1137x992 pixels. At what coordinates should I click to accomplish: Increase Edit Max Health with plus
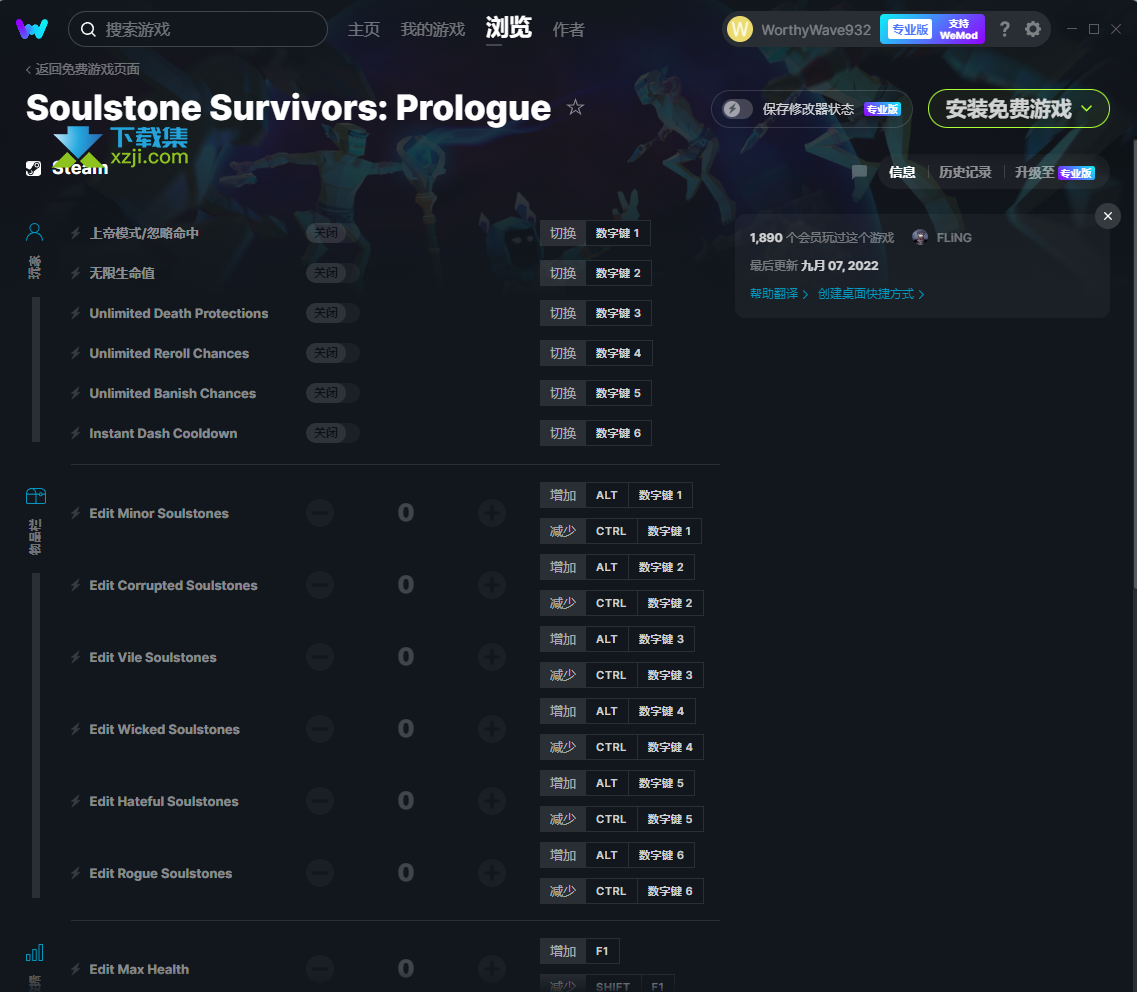[x=492, y=969]
